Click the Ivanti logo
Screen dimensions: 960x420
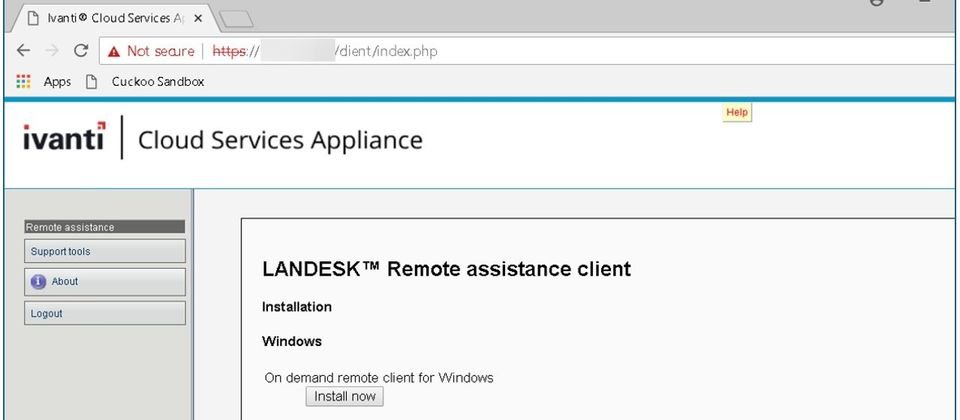tap(64, 136)
